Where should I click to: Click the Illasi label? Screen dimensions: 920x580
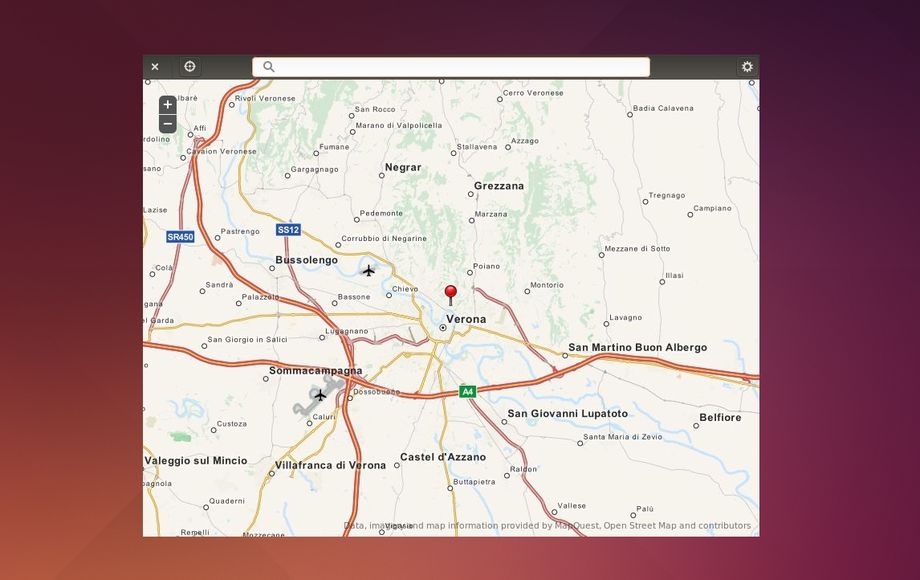pos(674,275)
